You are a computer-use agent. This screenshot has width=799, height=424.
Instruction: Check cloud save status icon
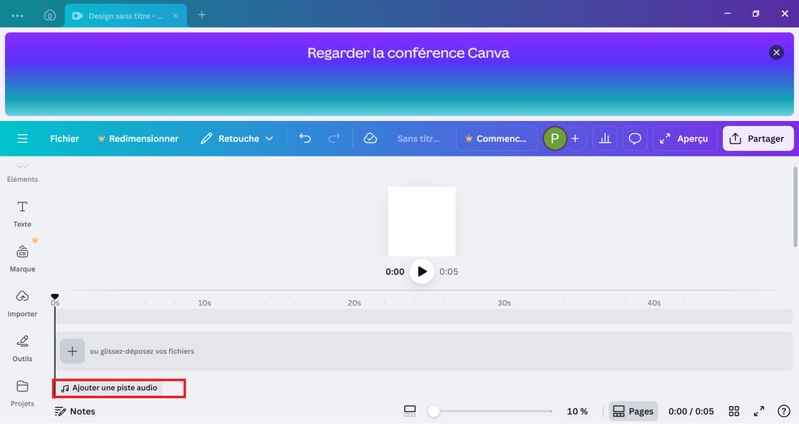click(370, 139)
